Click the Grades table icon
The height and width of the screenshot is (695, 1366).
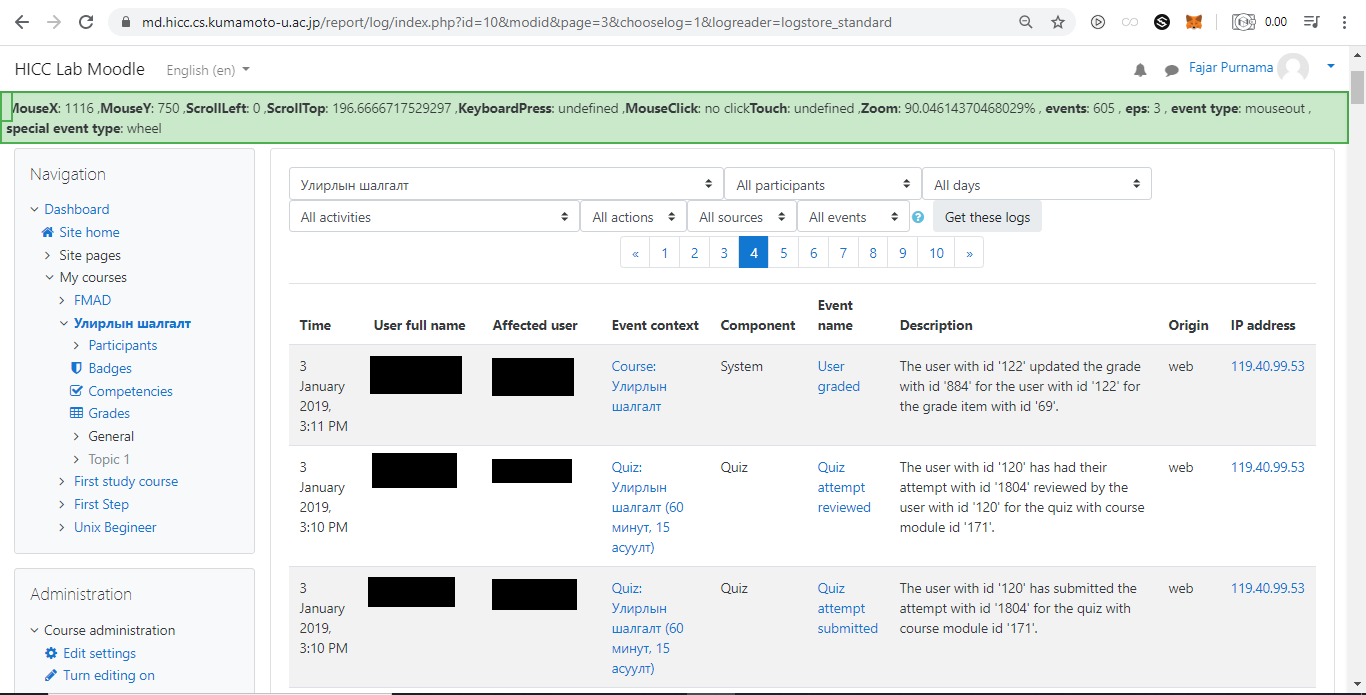[76, 413]
